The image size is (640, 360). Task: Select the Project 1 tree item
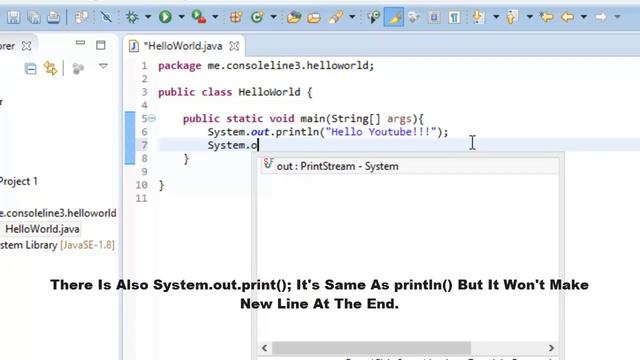[x=19, y=181]
